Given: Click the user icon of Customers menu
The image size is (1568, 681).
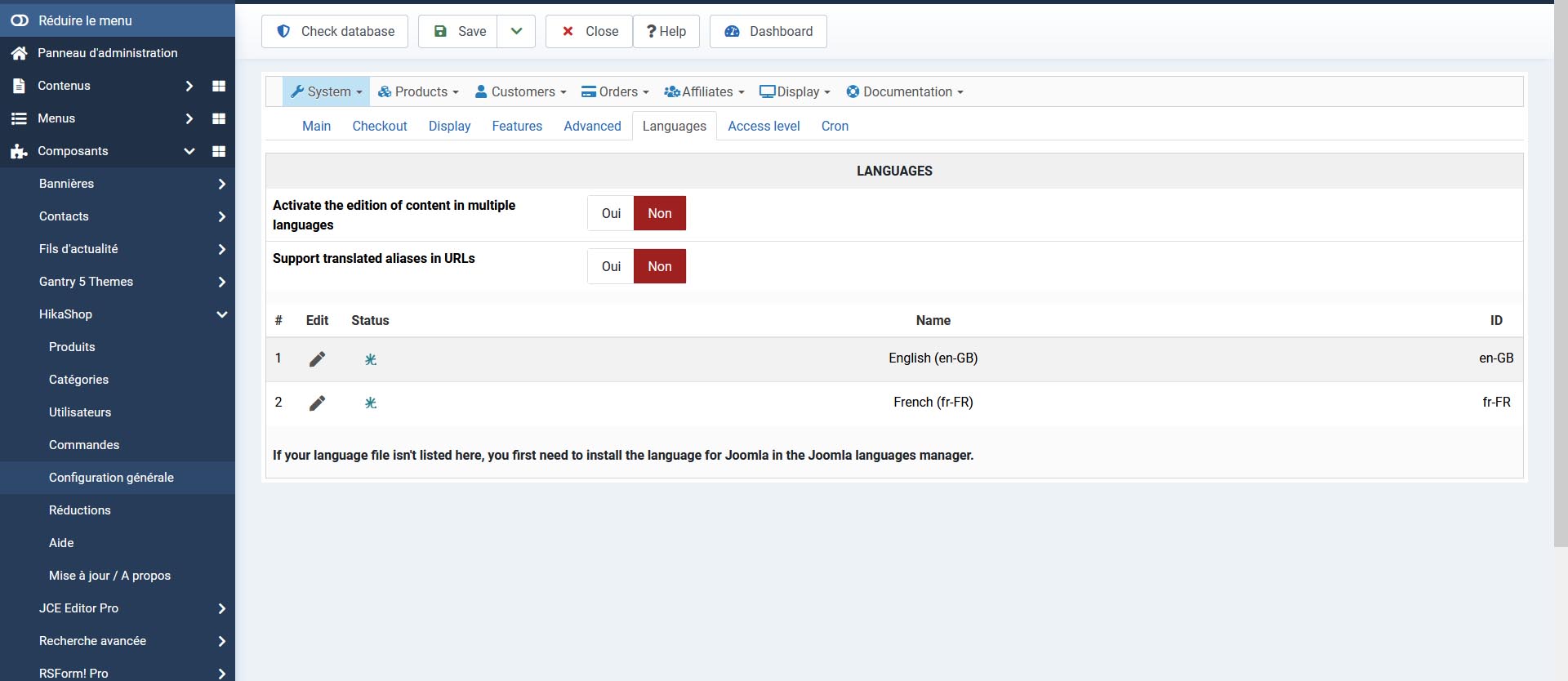Looking at the screenshot, I should (481, 91).
